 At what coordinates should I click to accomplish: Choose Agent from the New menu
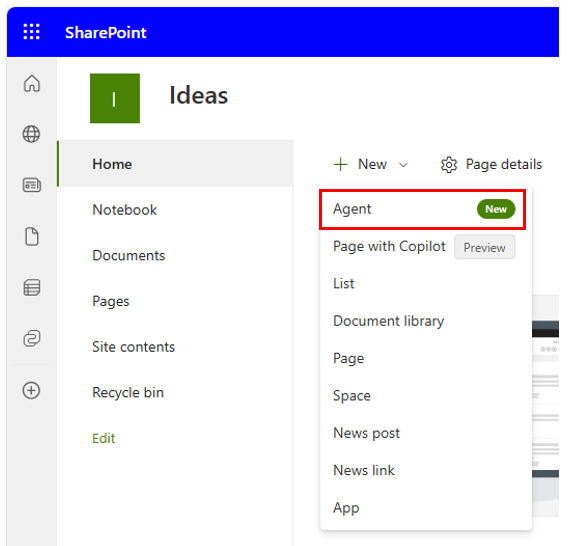tap(422, 209)
